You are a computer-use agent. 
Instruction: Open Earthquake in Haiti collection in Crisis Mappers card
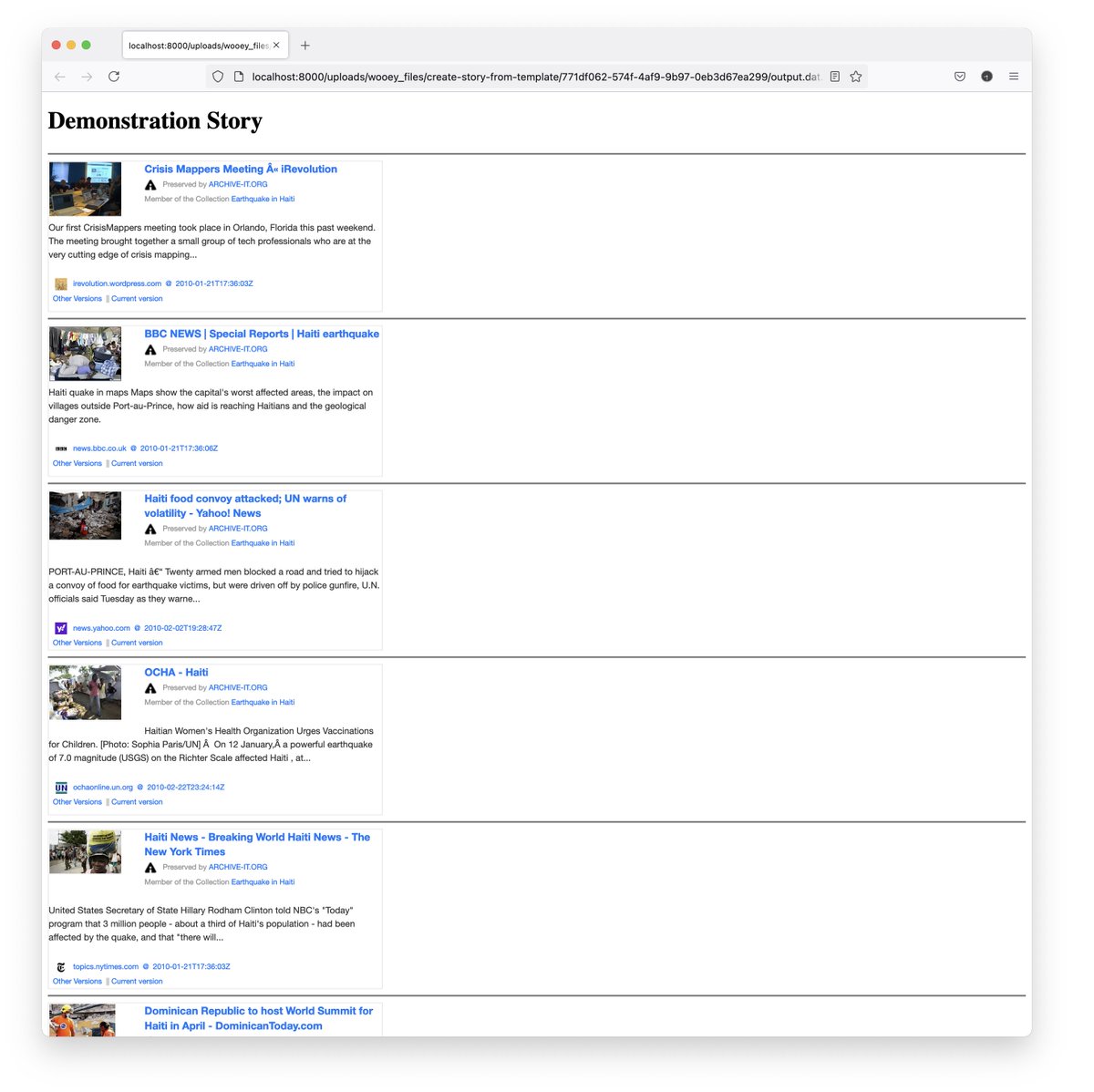[263, 199]
